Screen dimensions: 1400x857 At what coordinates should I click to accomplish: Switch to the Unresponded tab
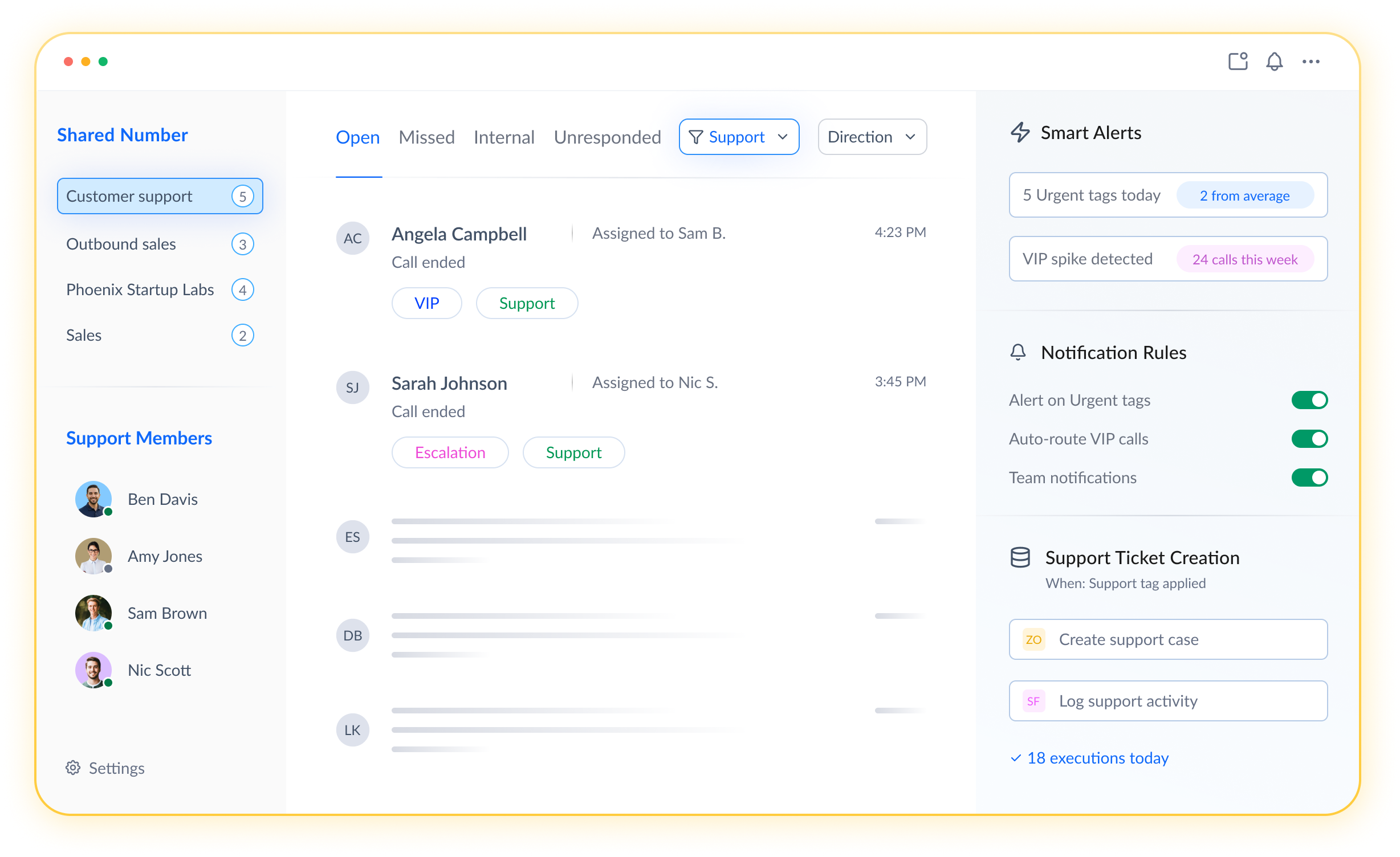(607, 137)
